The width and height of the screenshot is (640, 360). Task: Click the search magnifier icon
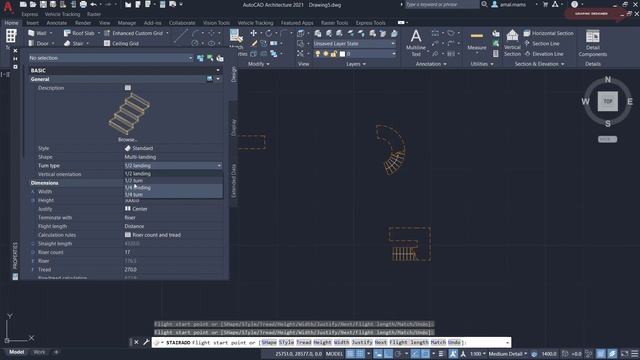484,4
